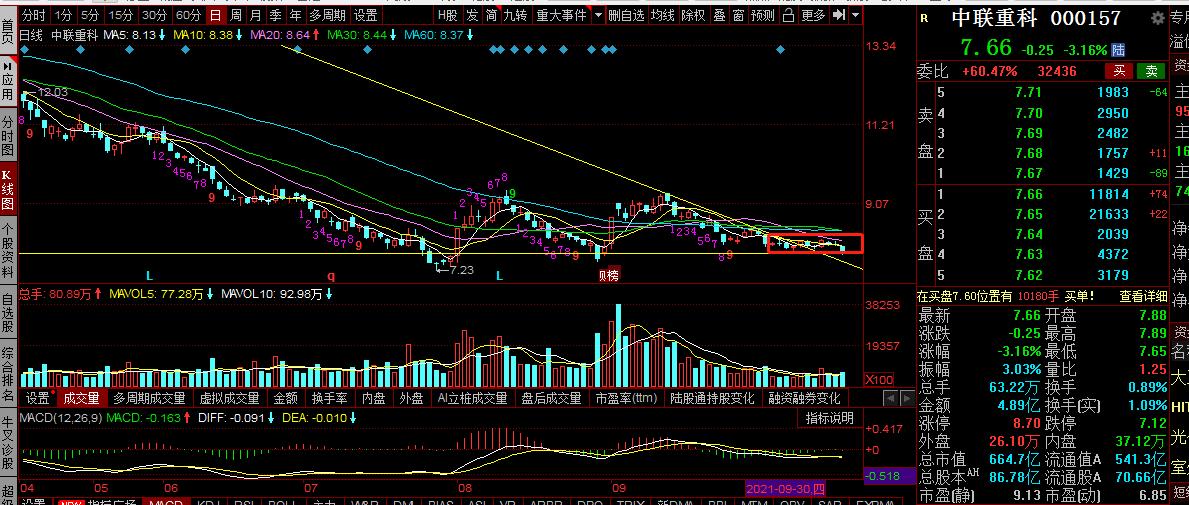Click the yellow R badge by stock name
The image size is (1189, 505).
coord(924,18)
